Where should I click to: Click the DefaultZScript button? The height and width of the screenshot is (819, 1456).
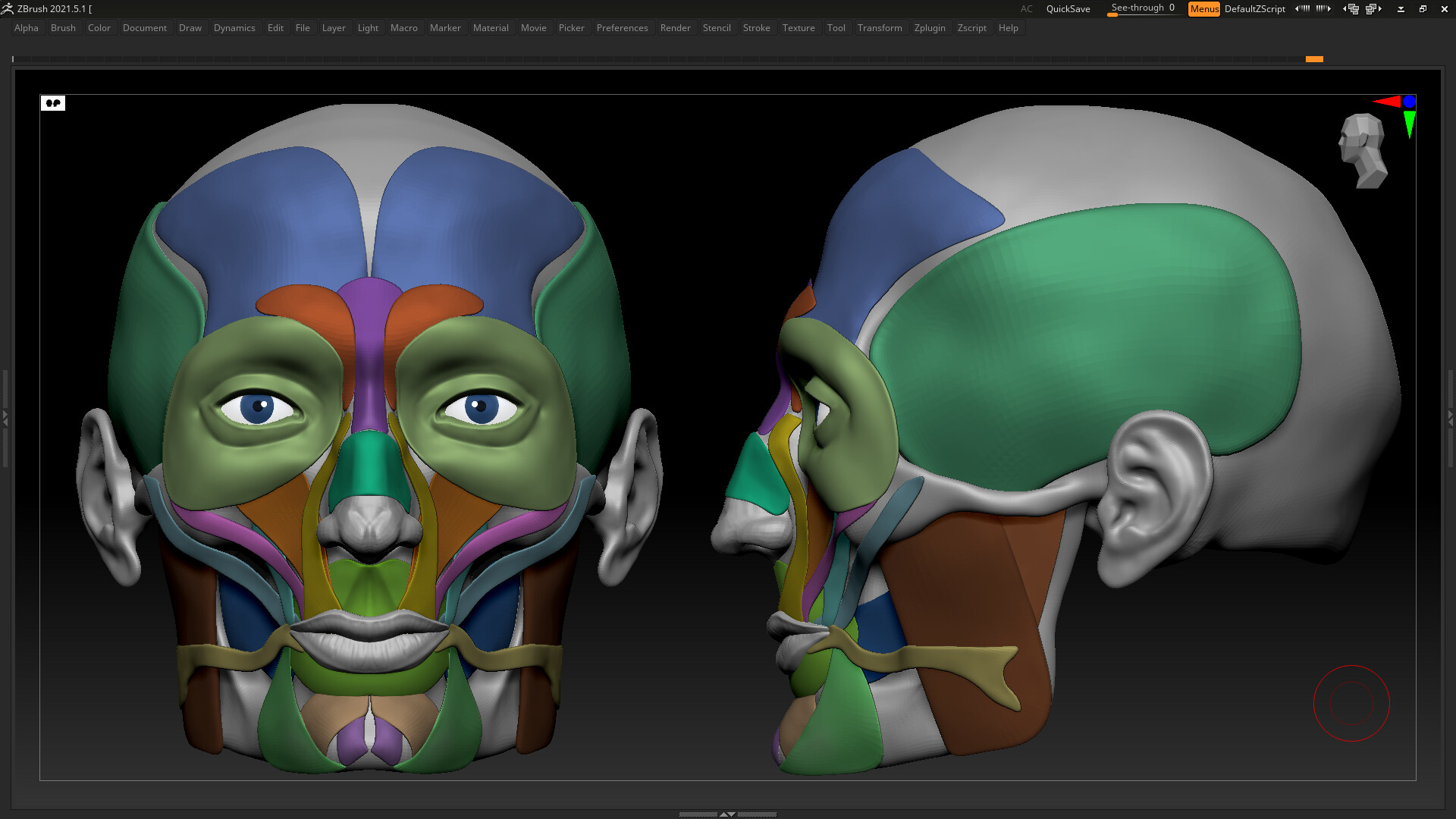coord(1255,8)
